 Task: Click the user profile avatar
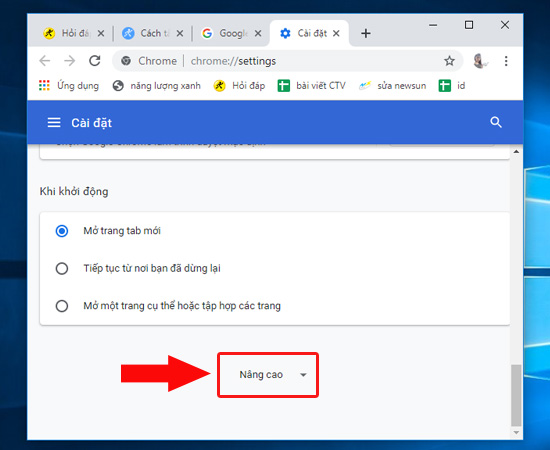click(x=480, y=61)
